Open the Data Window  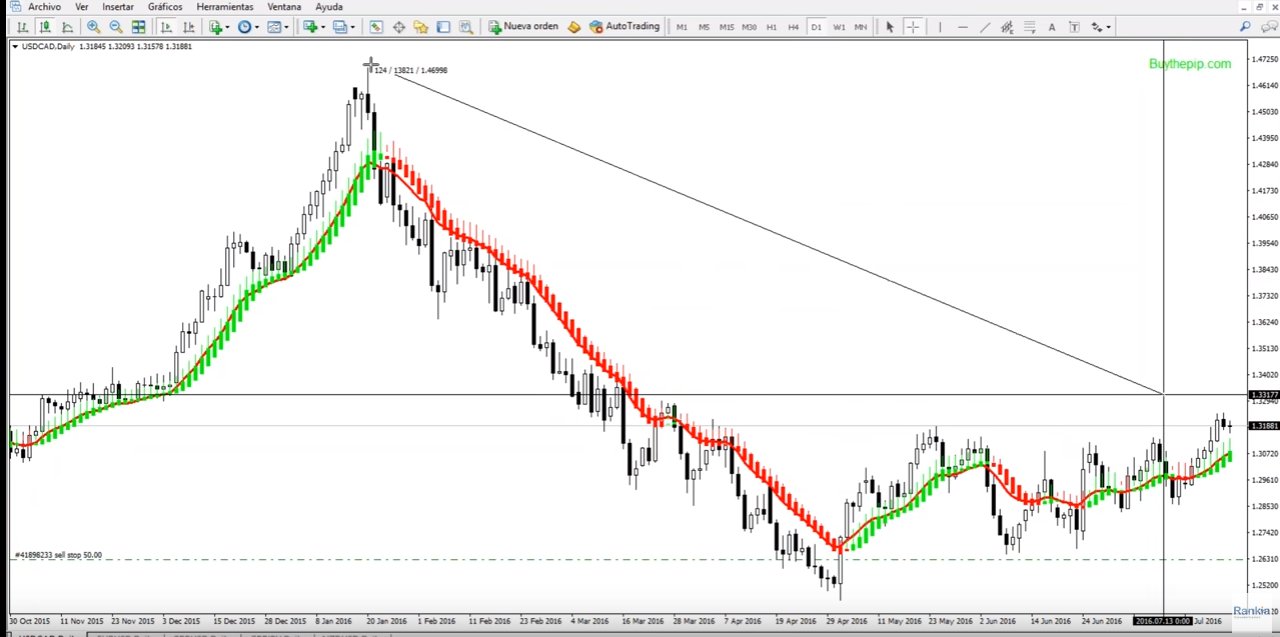399,27
